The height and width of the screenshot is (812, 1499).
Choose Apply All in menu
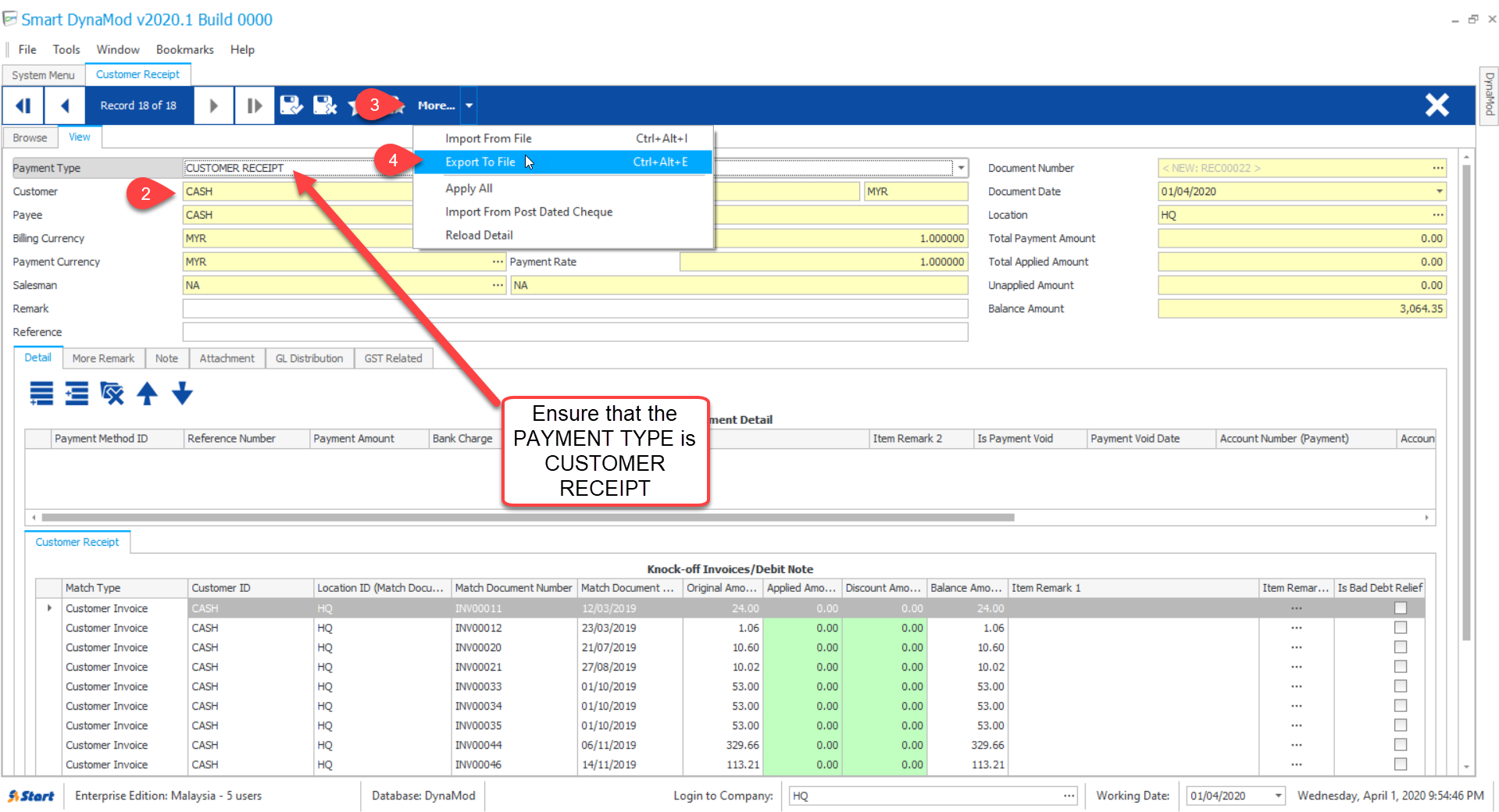click(562, 188)
